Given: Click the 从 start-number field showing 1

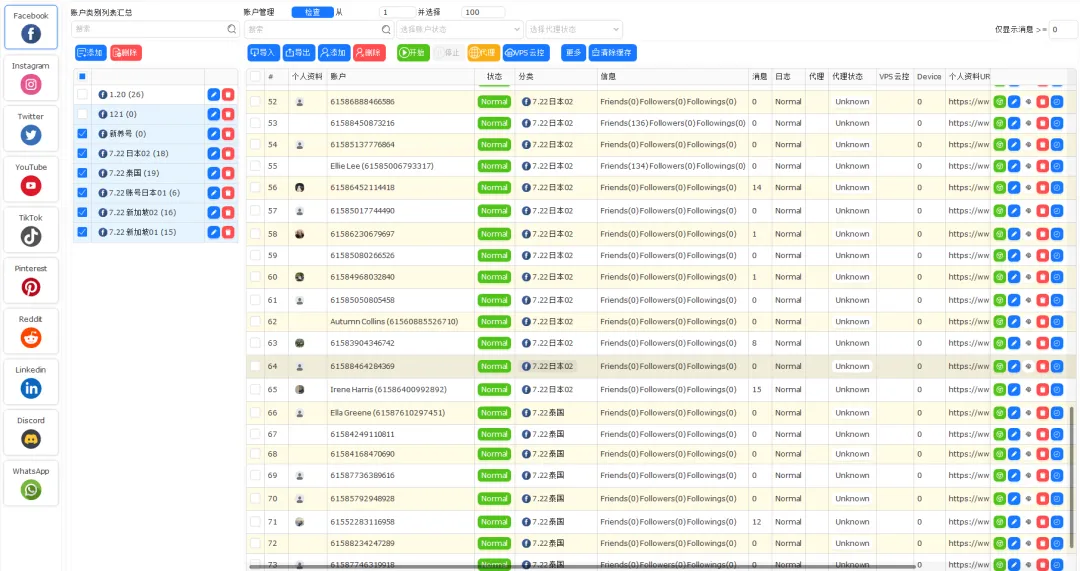Looking at the screenshot, I should tap(397, 12).
